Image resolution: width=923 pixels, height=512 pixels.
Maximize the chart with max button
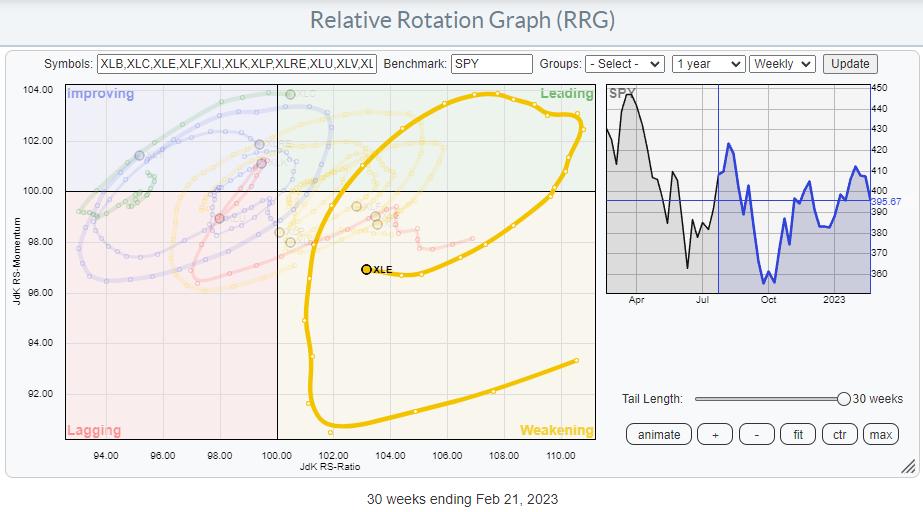(x=881, y=434)
